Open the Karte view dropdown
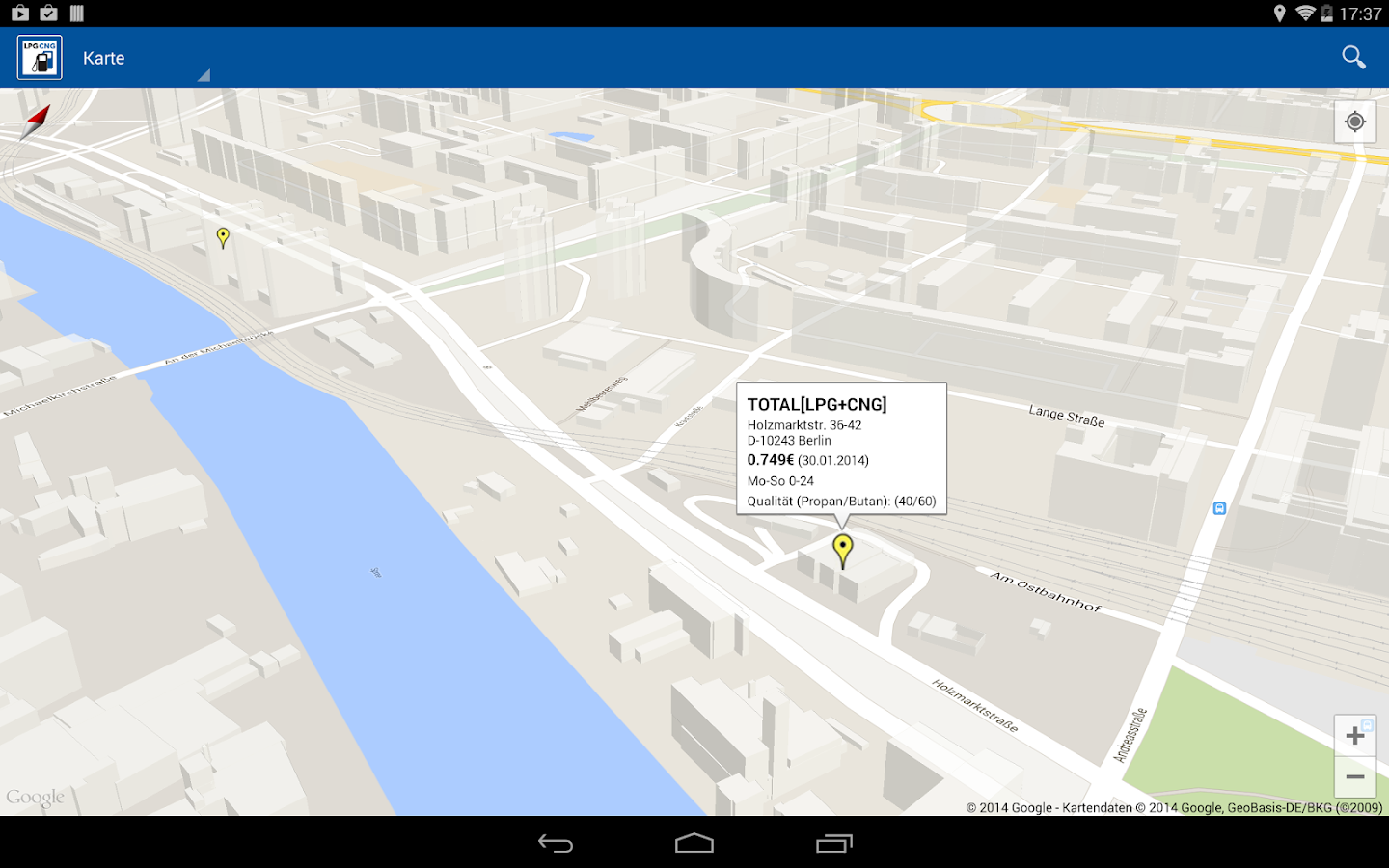Screen dimensions: 1389x868 tap(146, 58)
